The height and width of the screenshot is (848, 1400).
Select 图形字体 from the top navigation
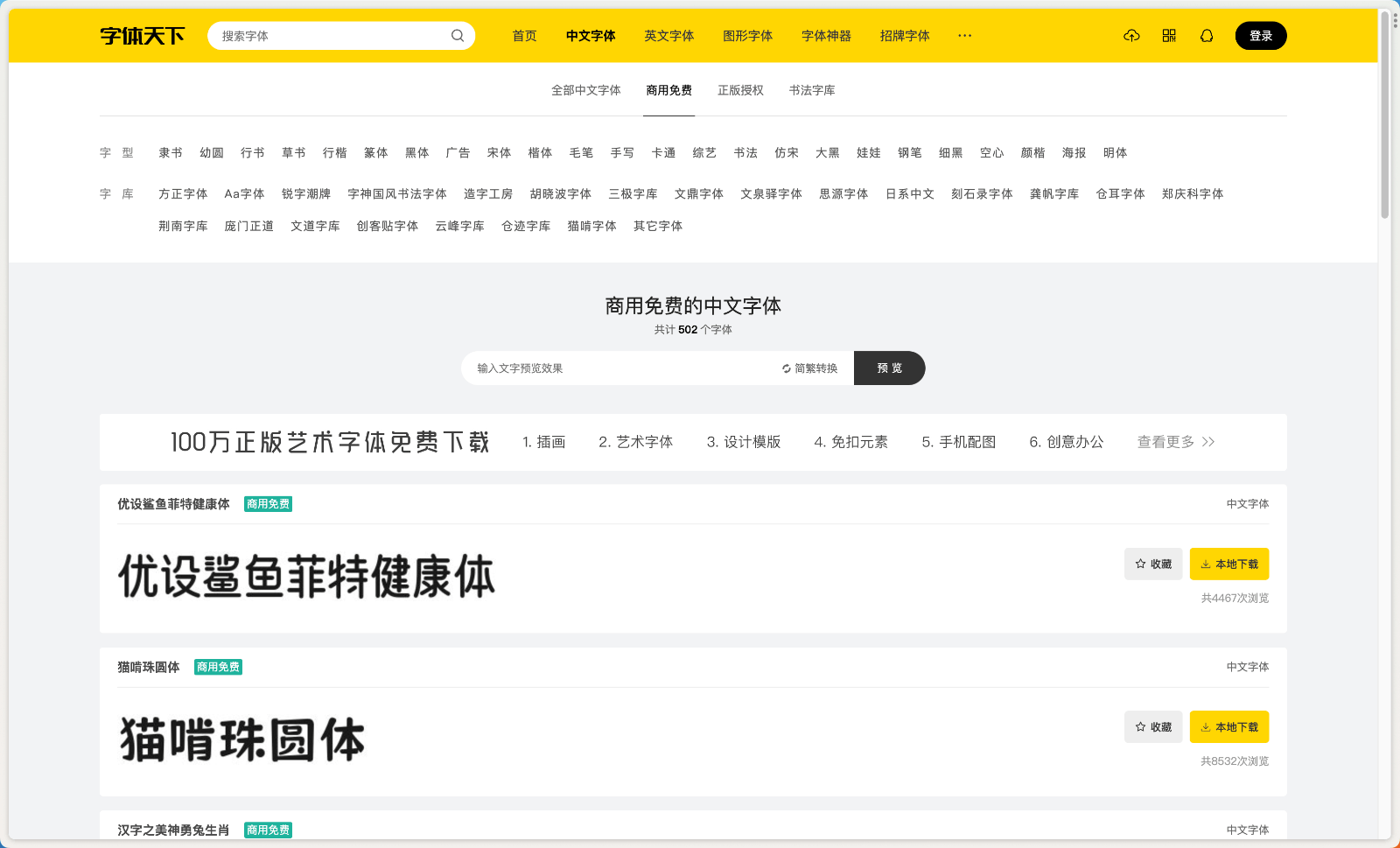click(748, 36)
